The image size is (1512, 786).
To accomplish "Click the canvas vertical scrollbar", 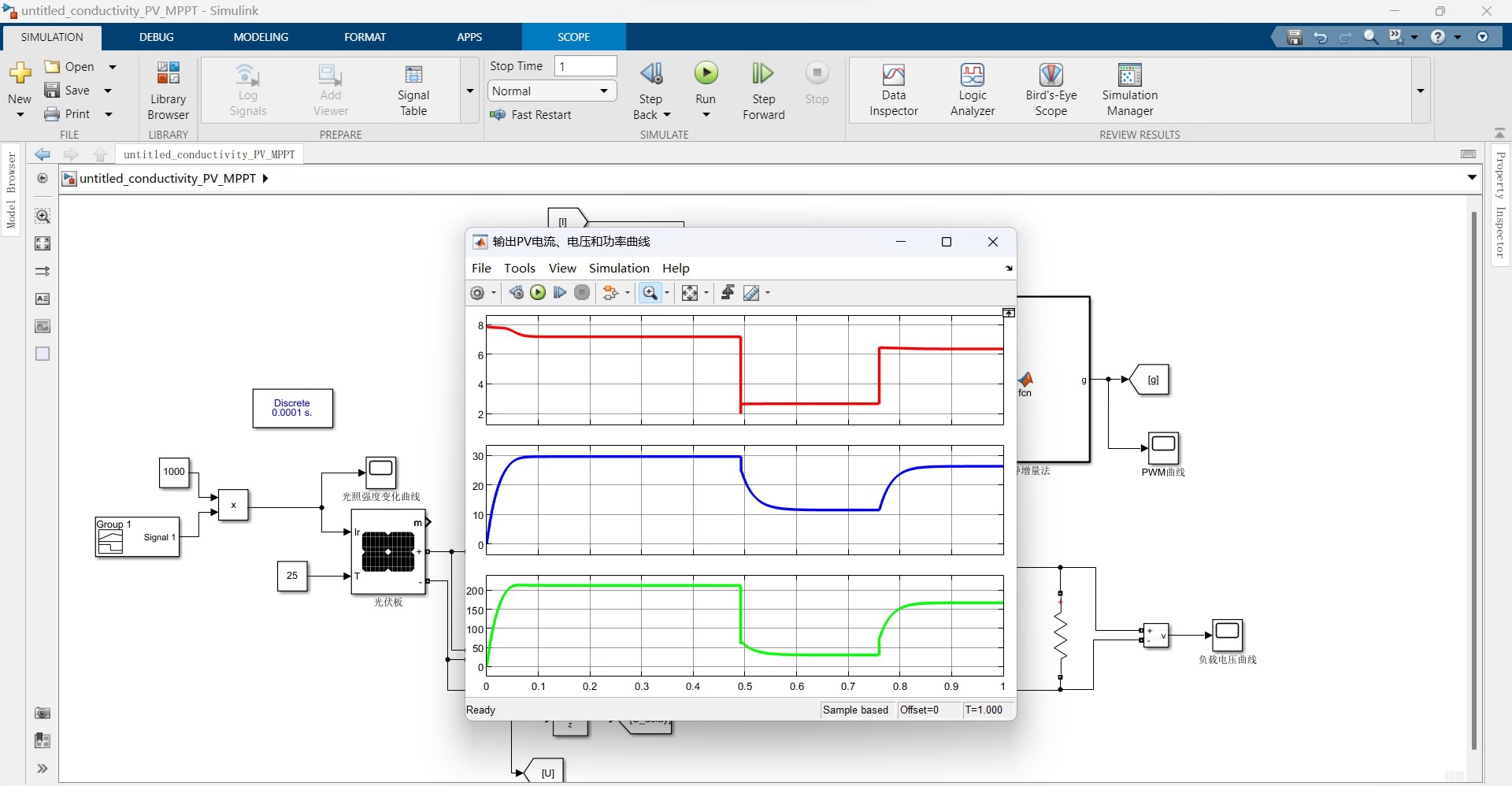I will [x=1473, y=480].
